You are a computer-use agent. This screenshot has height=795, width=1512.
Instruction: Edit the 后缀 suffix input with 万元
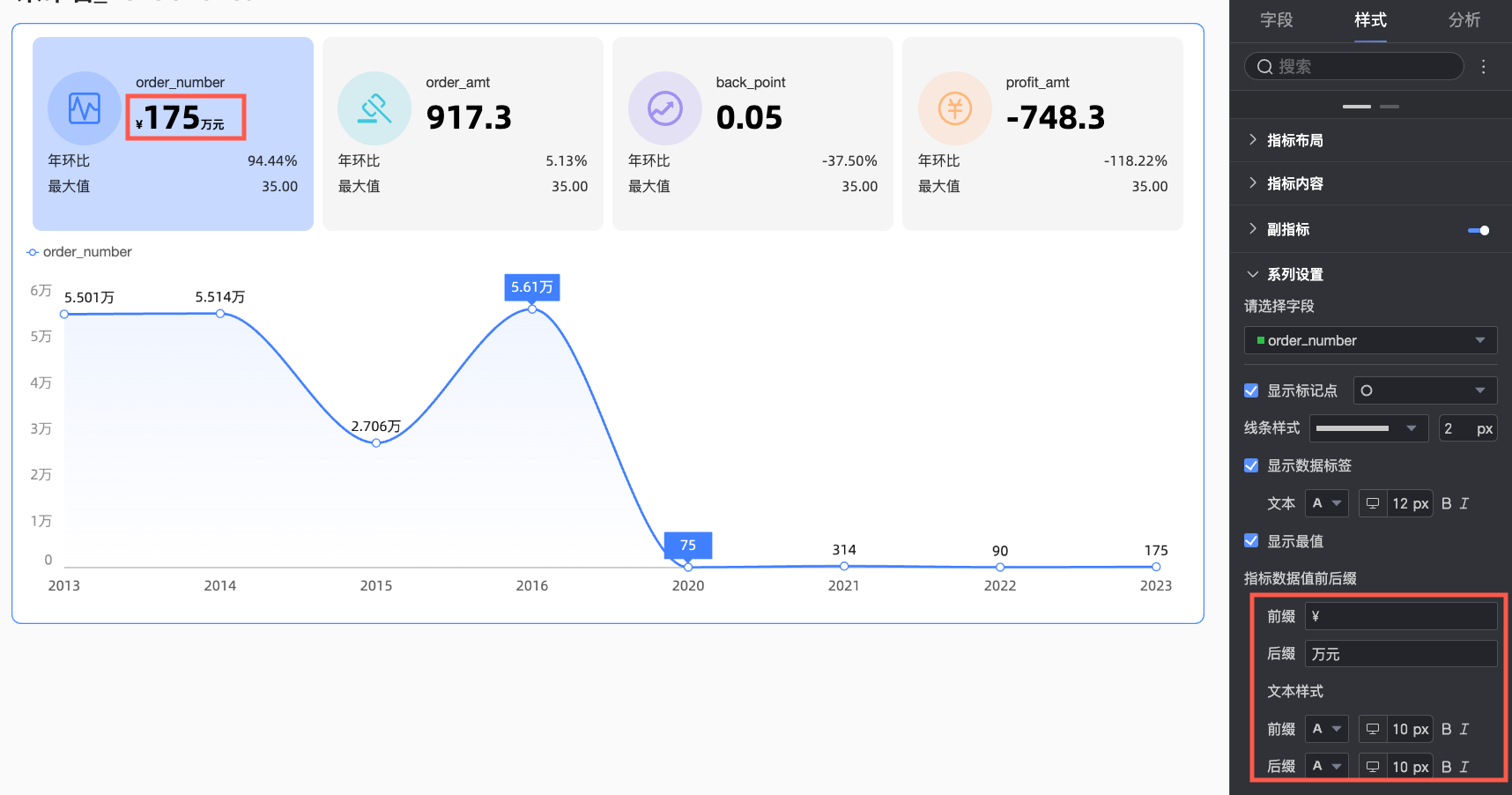point(1401,654)
